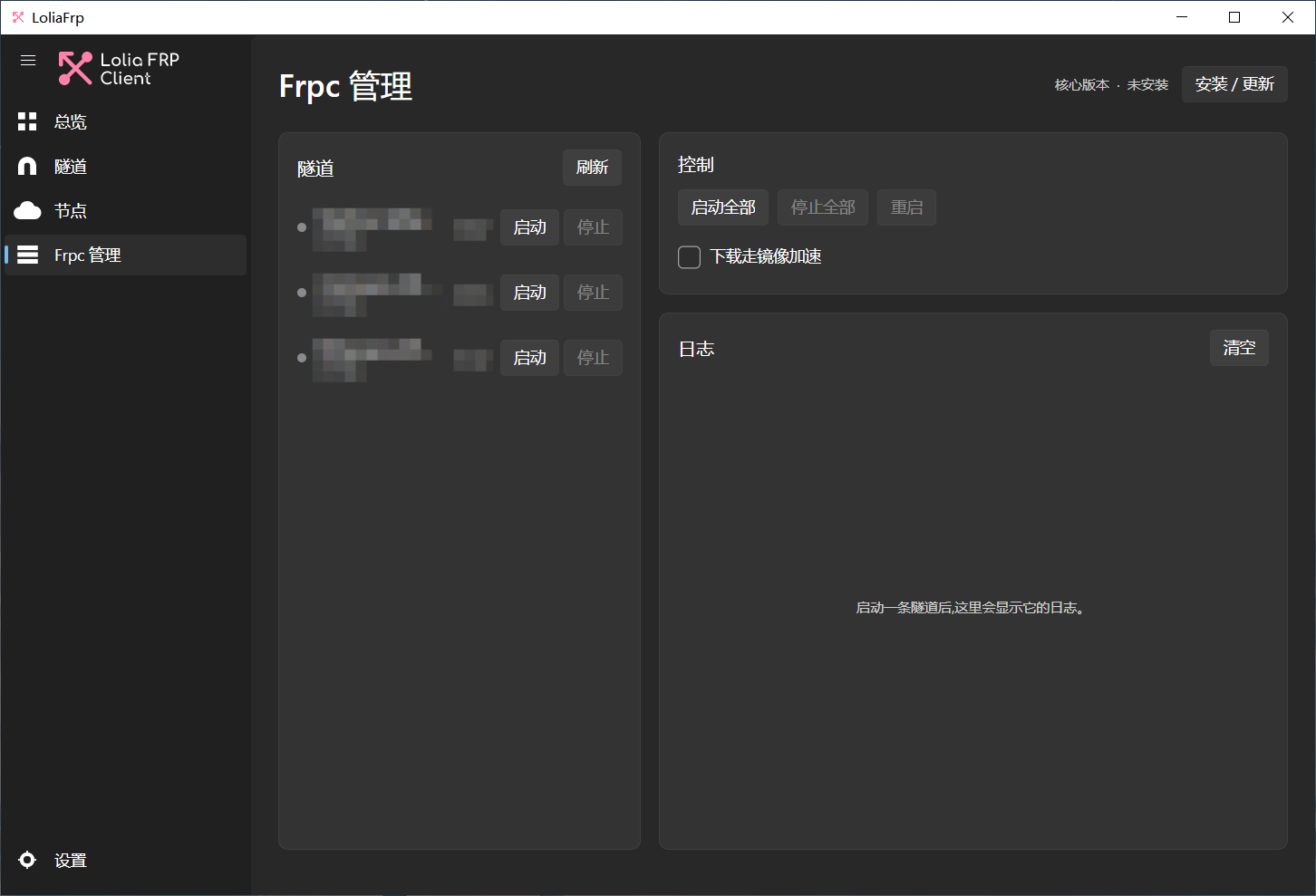The height and width of the screenshot is (896, 1316).
Task: Click the 启动全部 button
Action: pos(723,207)
